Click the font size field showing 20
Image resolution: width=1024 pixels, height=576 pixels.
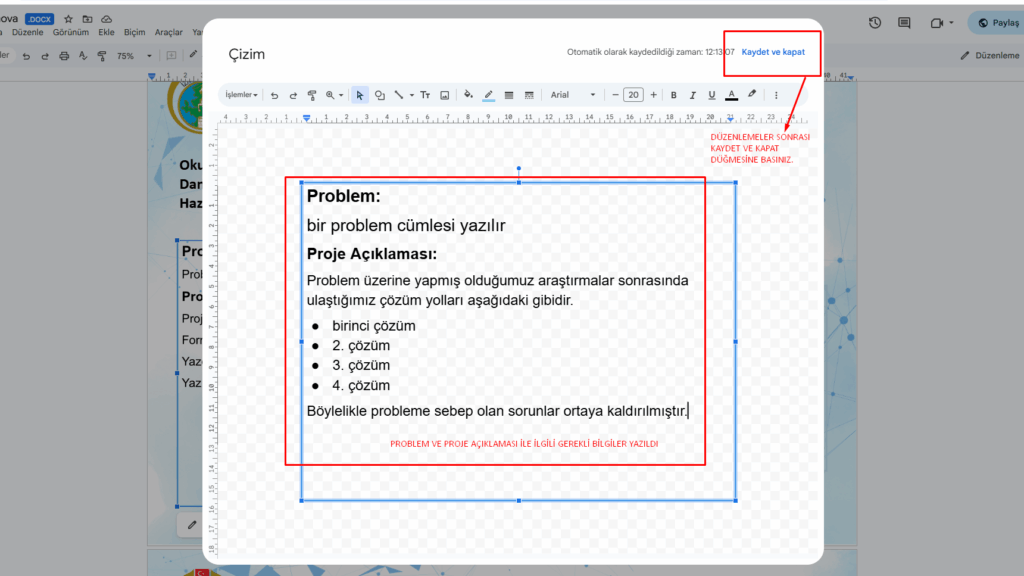633,95
